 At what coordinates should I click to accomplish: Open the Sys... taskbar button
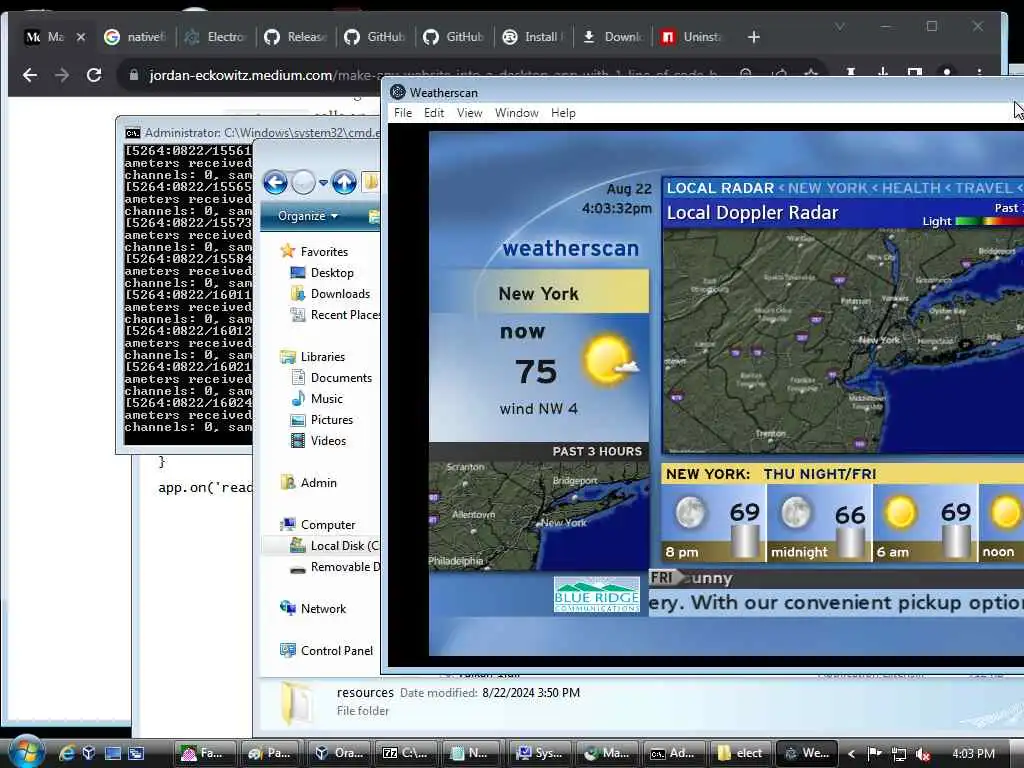pyautogui.click(x=540, y=753)
